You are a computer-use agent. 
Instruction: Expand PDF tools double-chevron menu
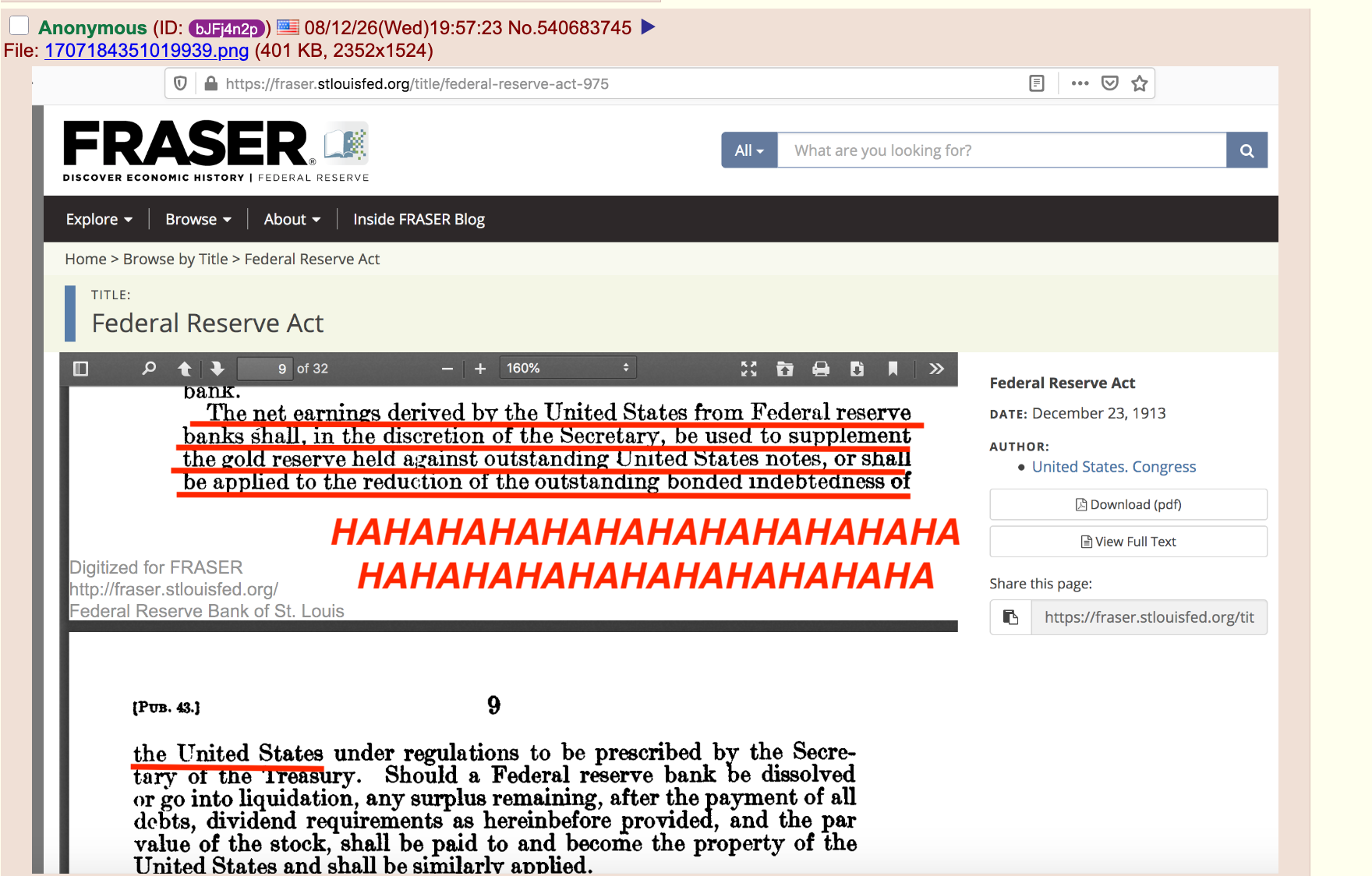(937, 369)
